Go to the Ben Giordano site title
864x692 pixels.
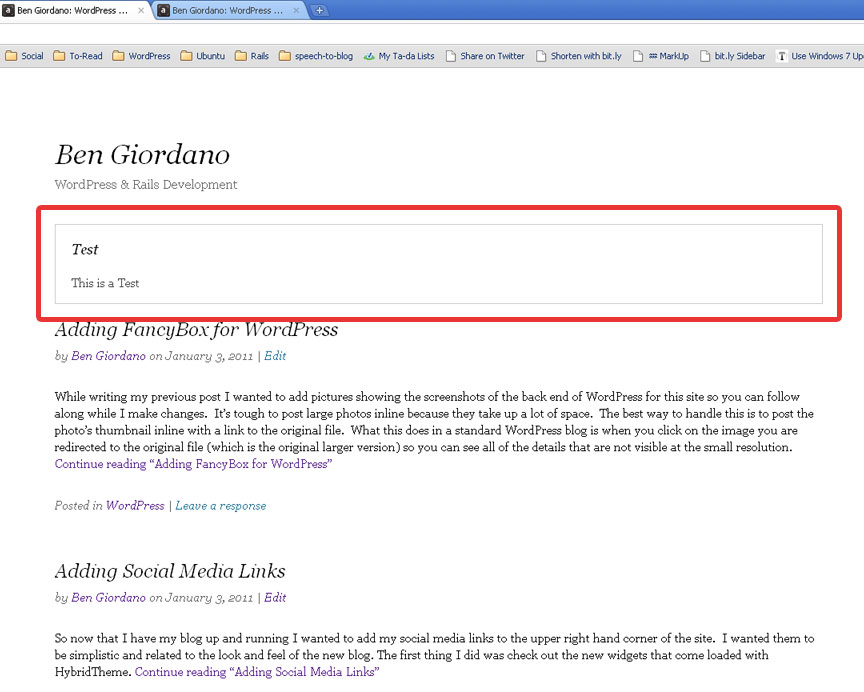142,155
